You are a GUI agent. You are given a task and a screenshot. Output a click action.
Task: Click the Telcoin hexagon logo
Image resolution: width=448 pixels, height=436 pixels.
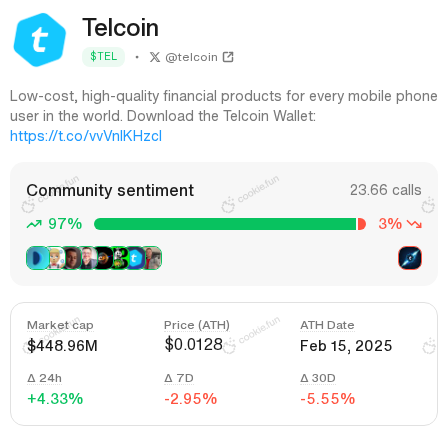pos(40,40)
